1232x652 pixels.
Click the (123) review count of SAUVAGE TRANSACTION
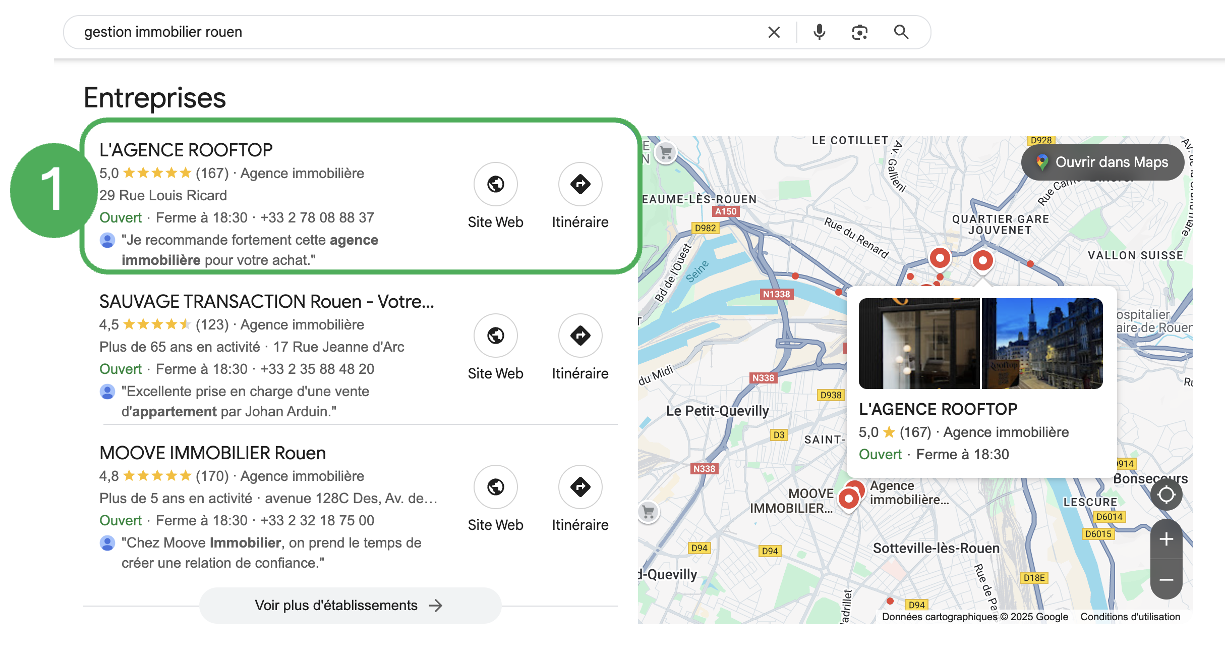coord(212,325)
